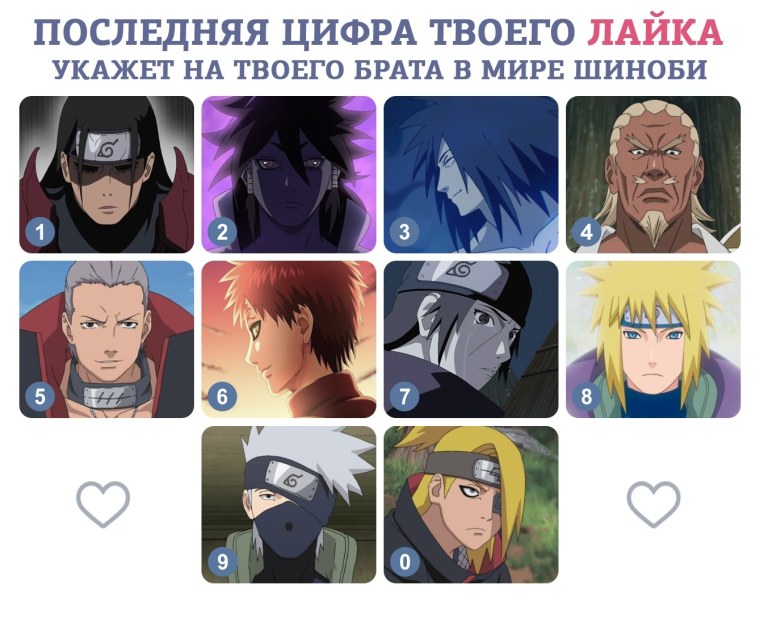Click the number 6 badge
The image size is (760, 618).
tap(222, 397)
